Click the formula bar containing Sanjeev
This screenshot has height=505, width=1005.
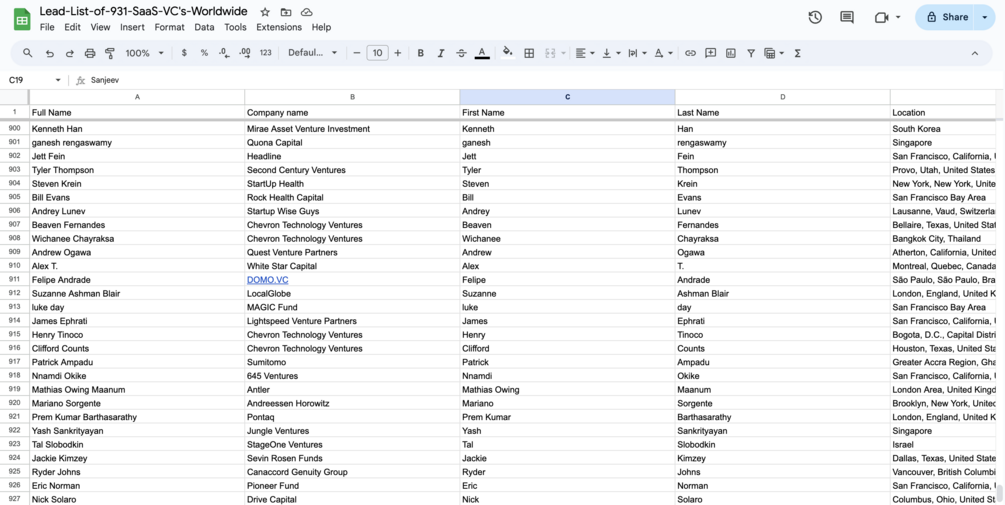(x=545, y=80)
